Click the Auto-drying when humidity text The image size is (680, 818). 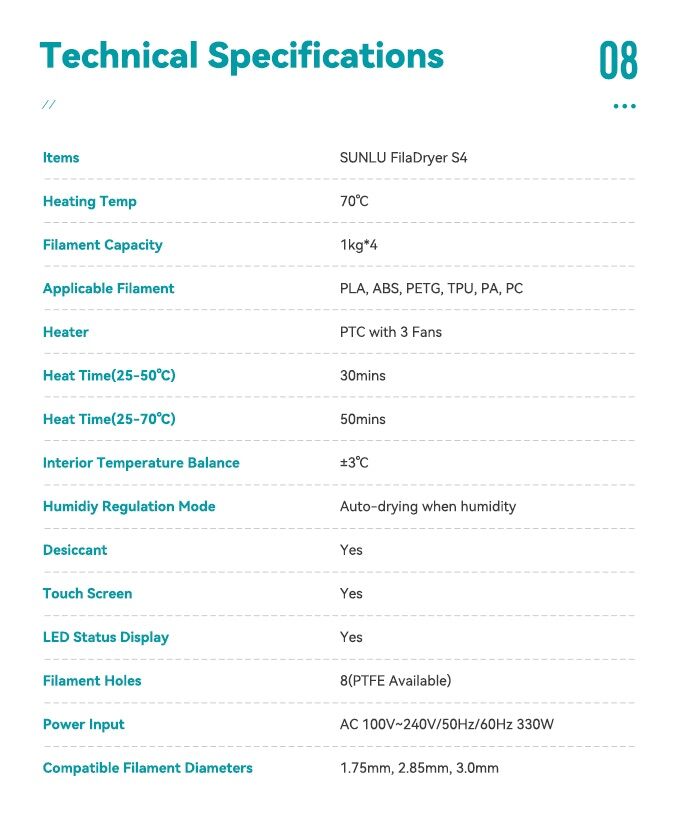point(428,506)
